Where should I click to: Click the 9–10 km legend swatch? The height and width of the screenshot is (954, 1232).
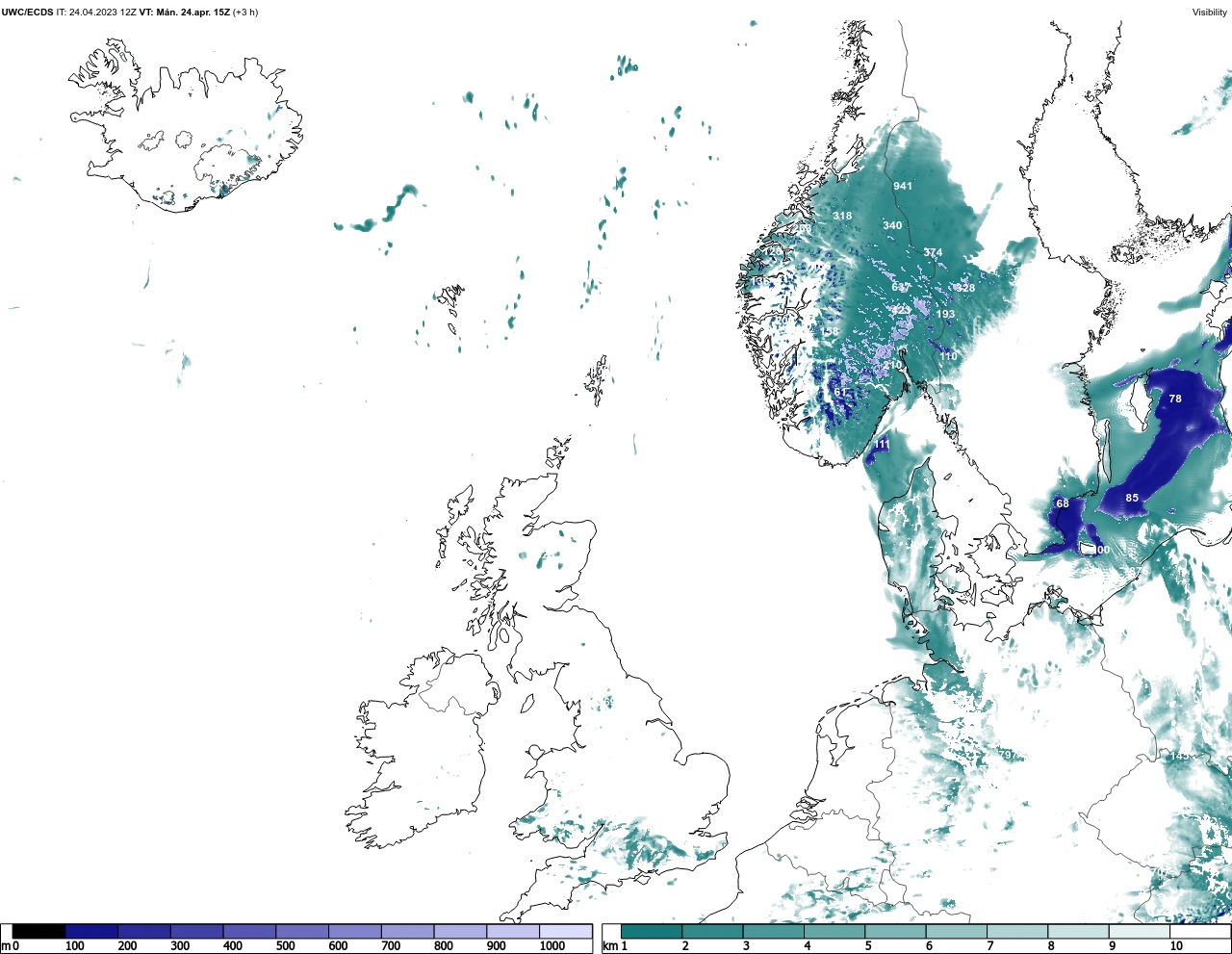click(x=1140, y=932)
